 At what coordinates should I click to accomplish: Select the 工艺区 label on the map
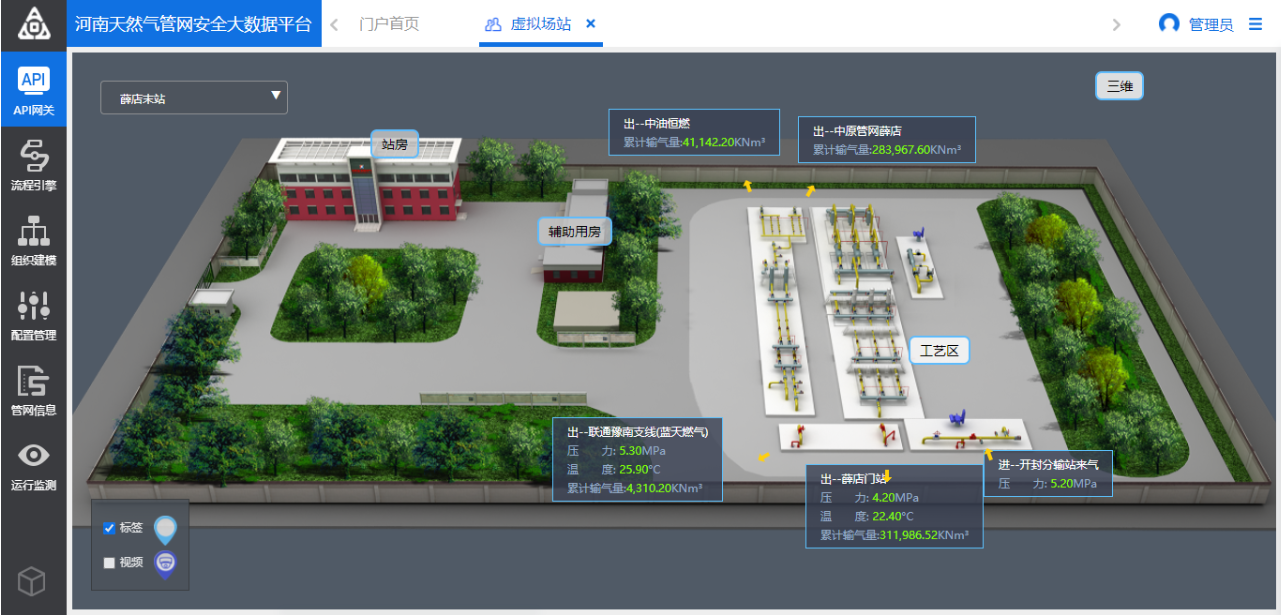[939, 351]
